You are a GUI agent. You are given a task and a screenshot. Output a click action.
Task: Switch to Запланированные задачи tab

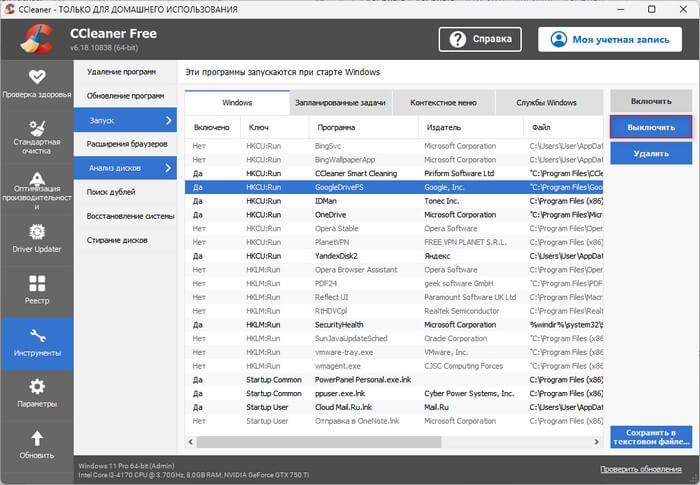pyautogui.click(x=337, y=102)
